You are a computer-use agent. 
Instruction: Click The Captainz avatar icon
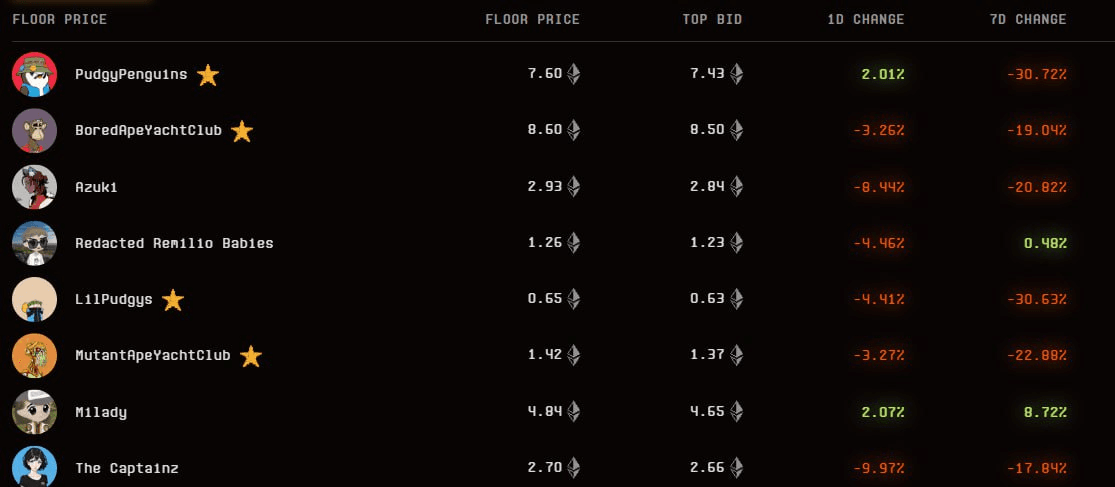(x=34, y=466)
